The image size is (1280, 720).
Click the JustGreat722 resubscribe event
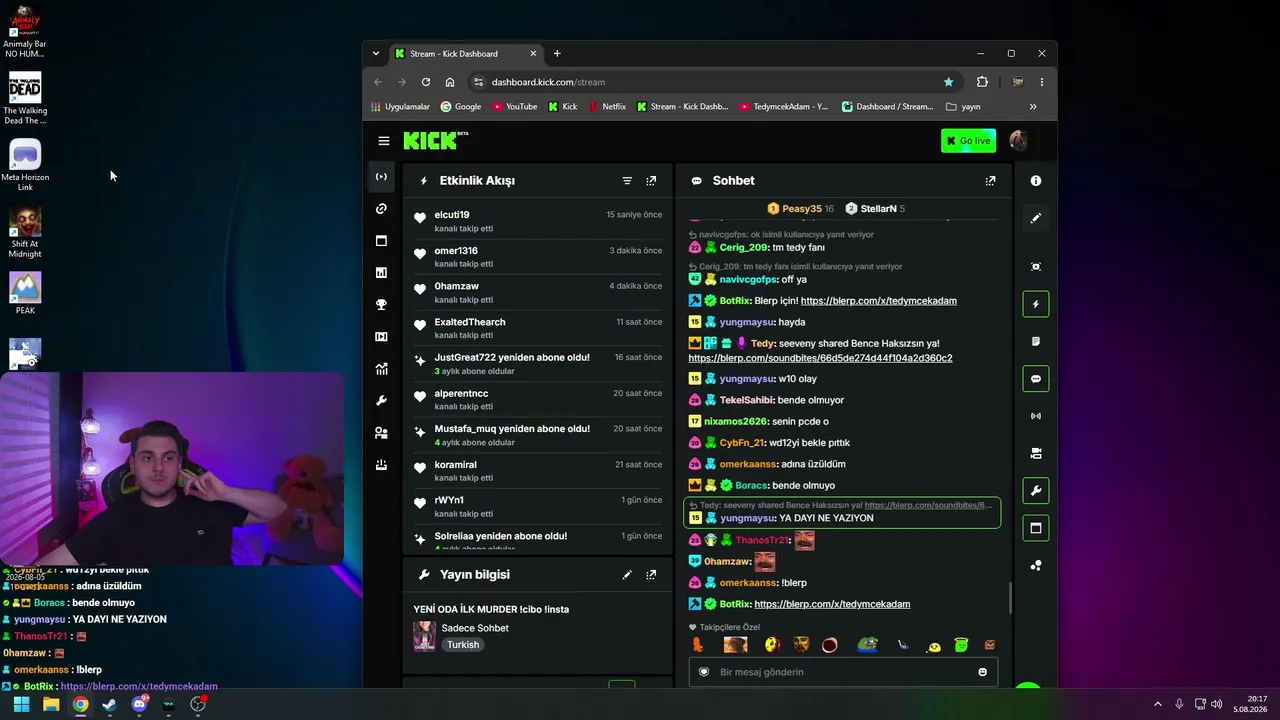[x=538, y=364]
